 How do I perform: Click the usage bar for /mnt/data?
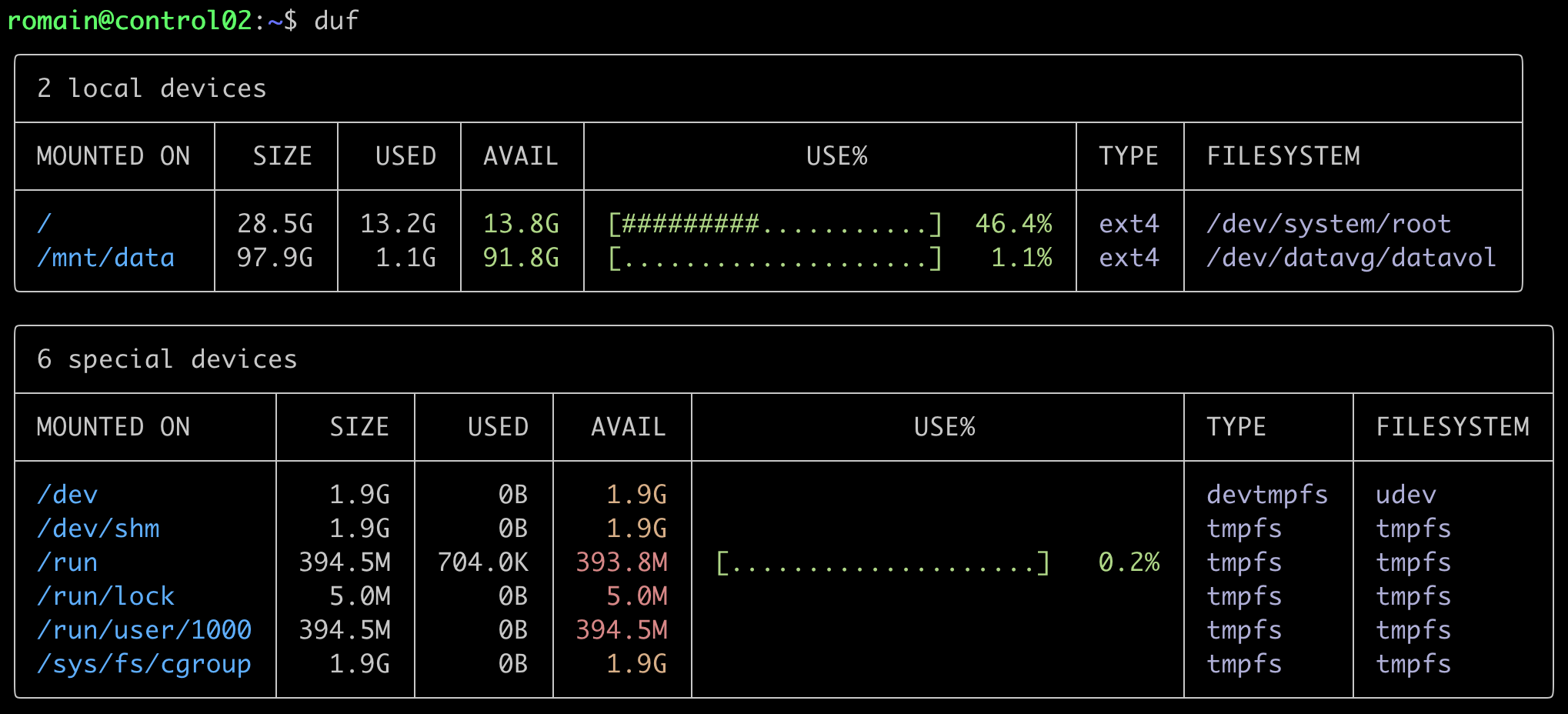(775, 258)
